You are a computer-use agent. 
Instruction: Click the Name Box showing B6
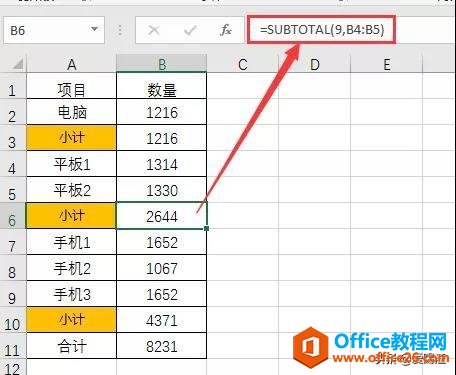[54, 30]
